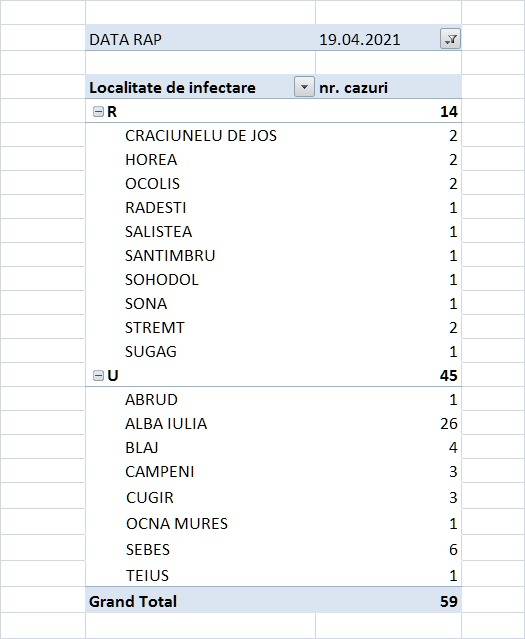Click the value 26 for Alba Iulia
The width and height of the screenshot is (525, 639).
coord(449,424)
